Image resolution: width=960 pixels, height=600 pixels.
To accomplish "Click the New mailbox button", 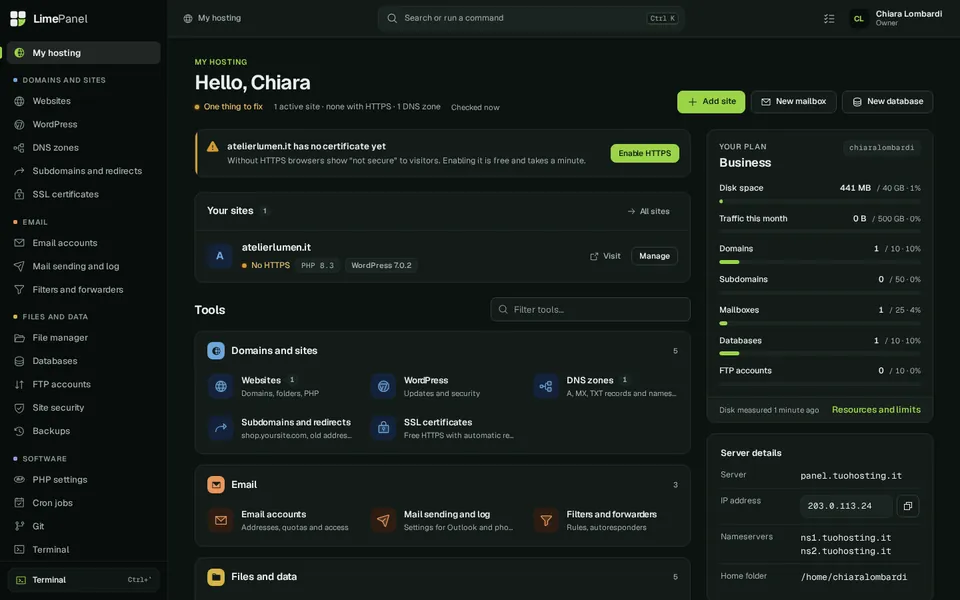I will pyautogui.click(x=793, y=102).
